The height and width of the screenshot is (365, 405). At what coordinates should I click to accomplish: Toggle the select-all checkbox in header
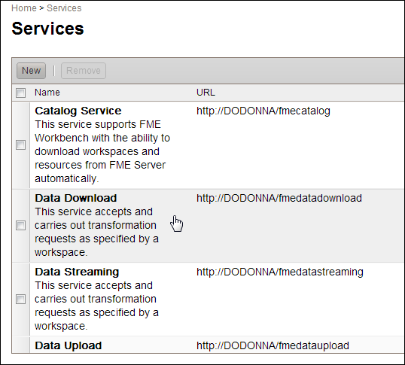click(x=21, y=93)
